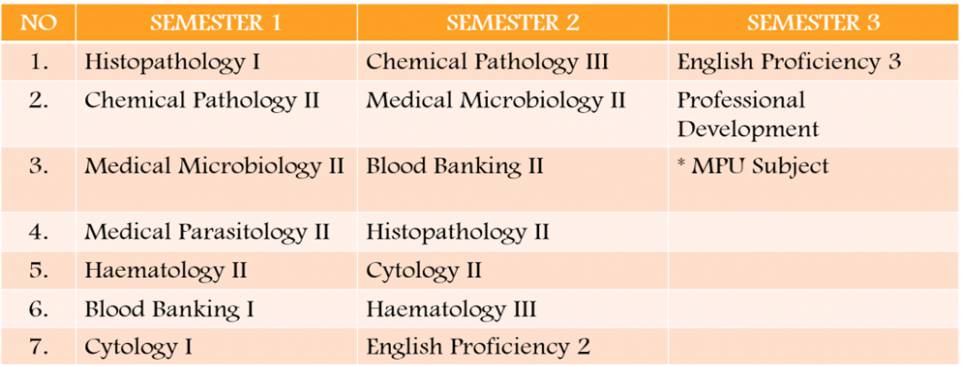Select the English Proficiency 3 cell

[x=814, y=62]
